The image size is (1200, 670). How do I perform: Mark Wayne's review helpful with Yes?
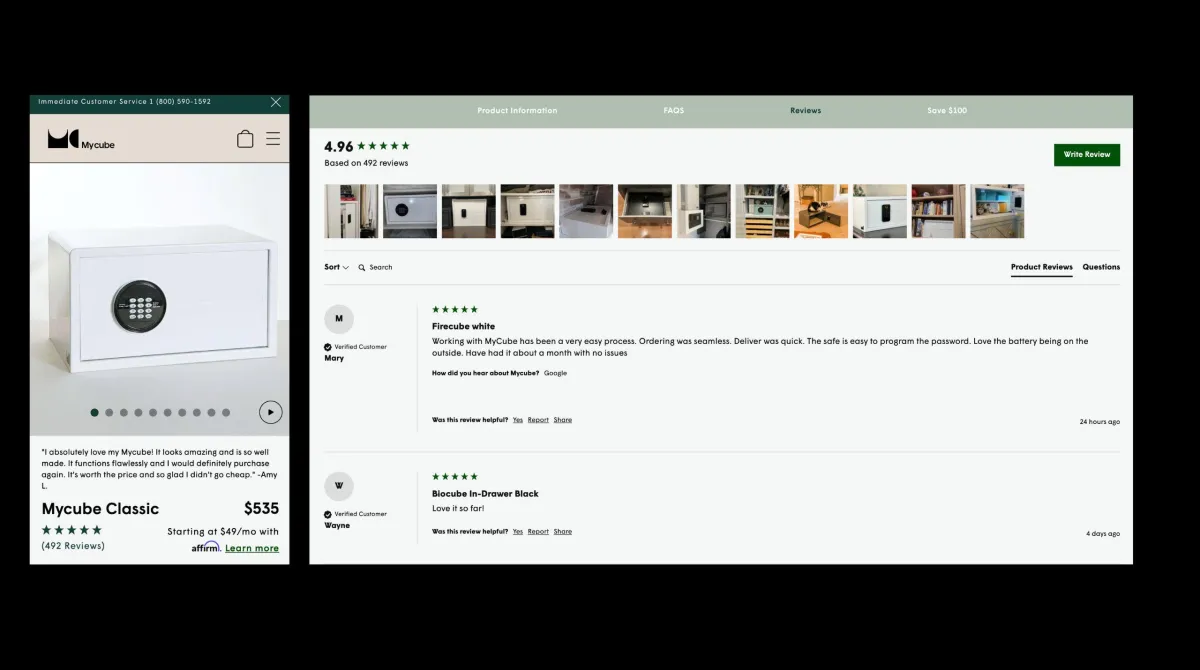pos(518,532)
